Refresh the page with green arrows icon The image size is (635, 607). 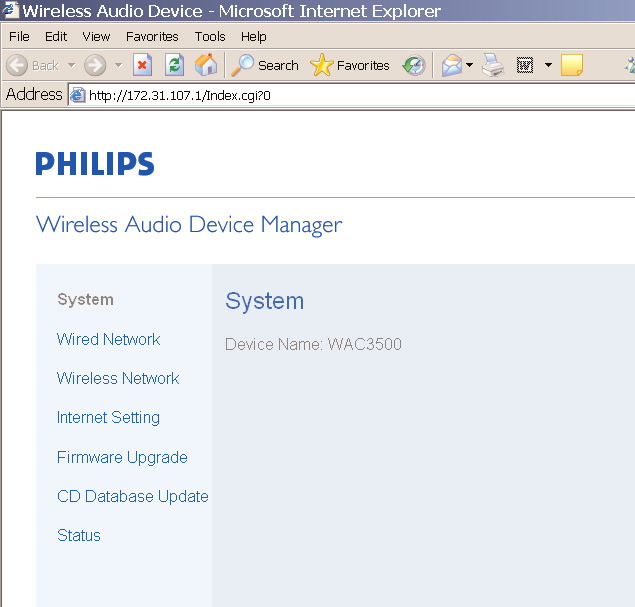175,65
